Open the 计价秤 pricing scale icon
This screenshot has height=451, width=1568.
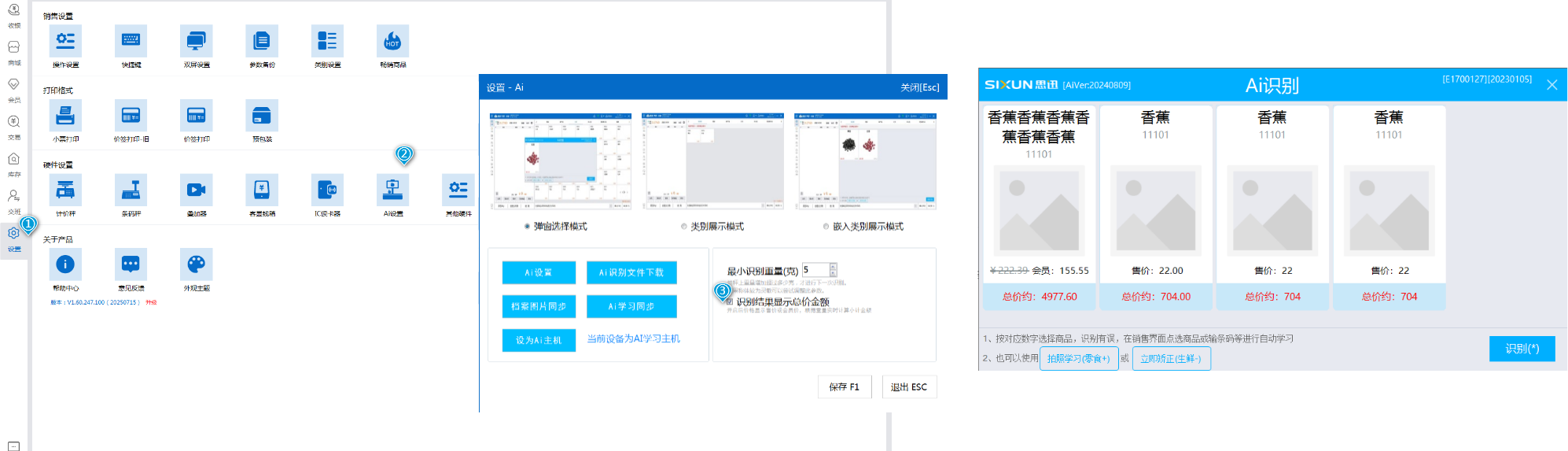[x=65, y=190]
